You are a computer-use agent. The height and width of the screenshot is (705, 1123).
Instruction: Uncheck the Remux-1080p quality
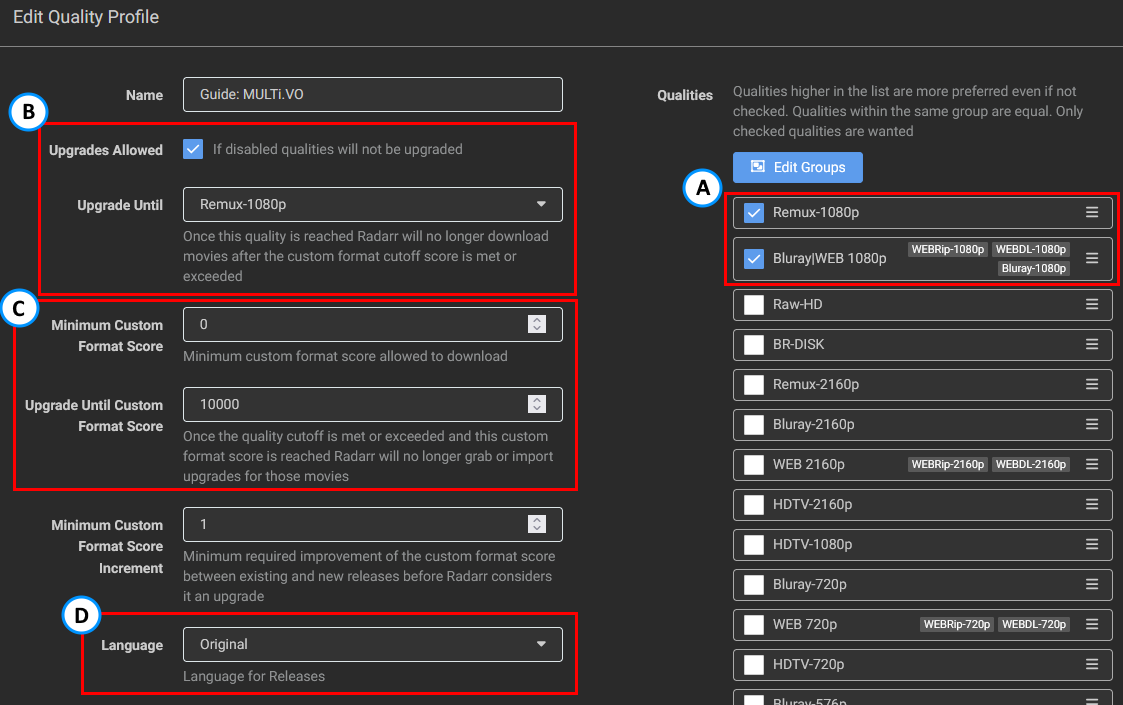coord(754,212)
